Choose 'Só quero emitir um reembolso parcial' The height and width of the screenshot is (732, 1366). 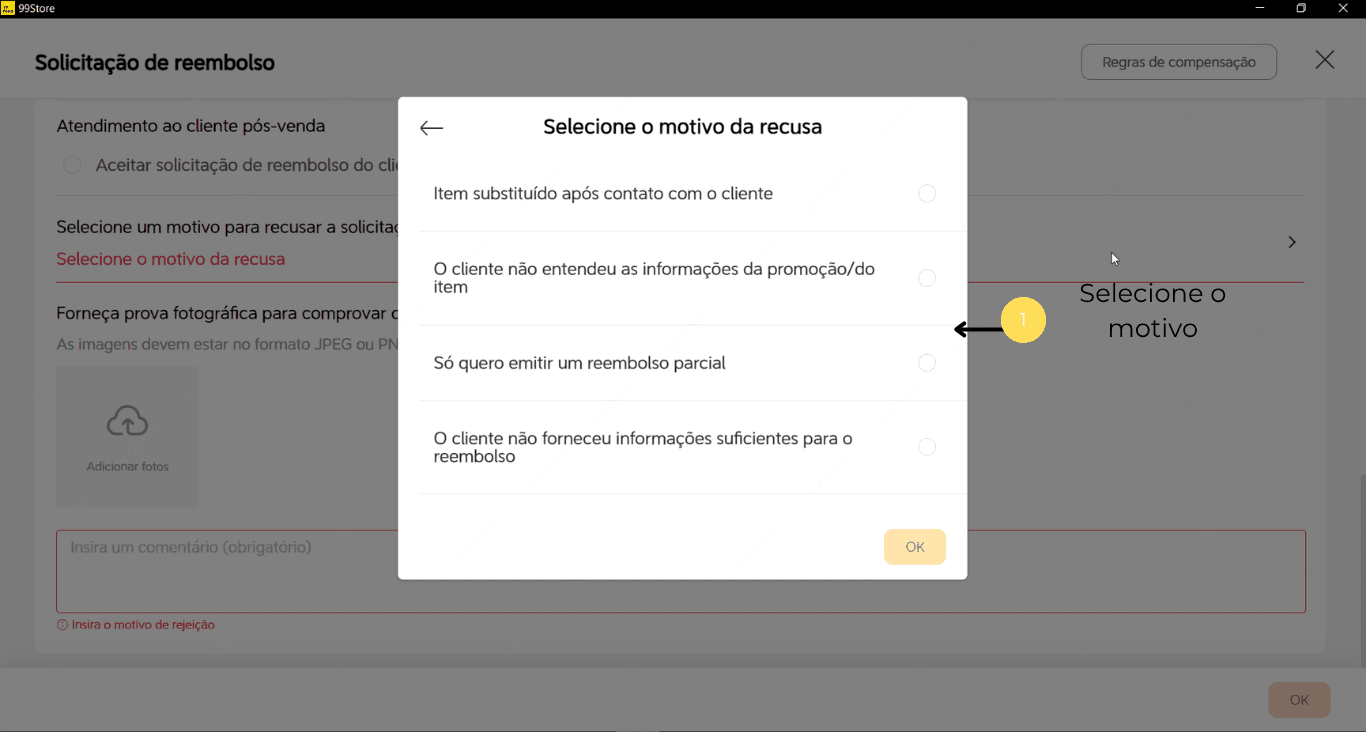click(926, 363)
